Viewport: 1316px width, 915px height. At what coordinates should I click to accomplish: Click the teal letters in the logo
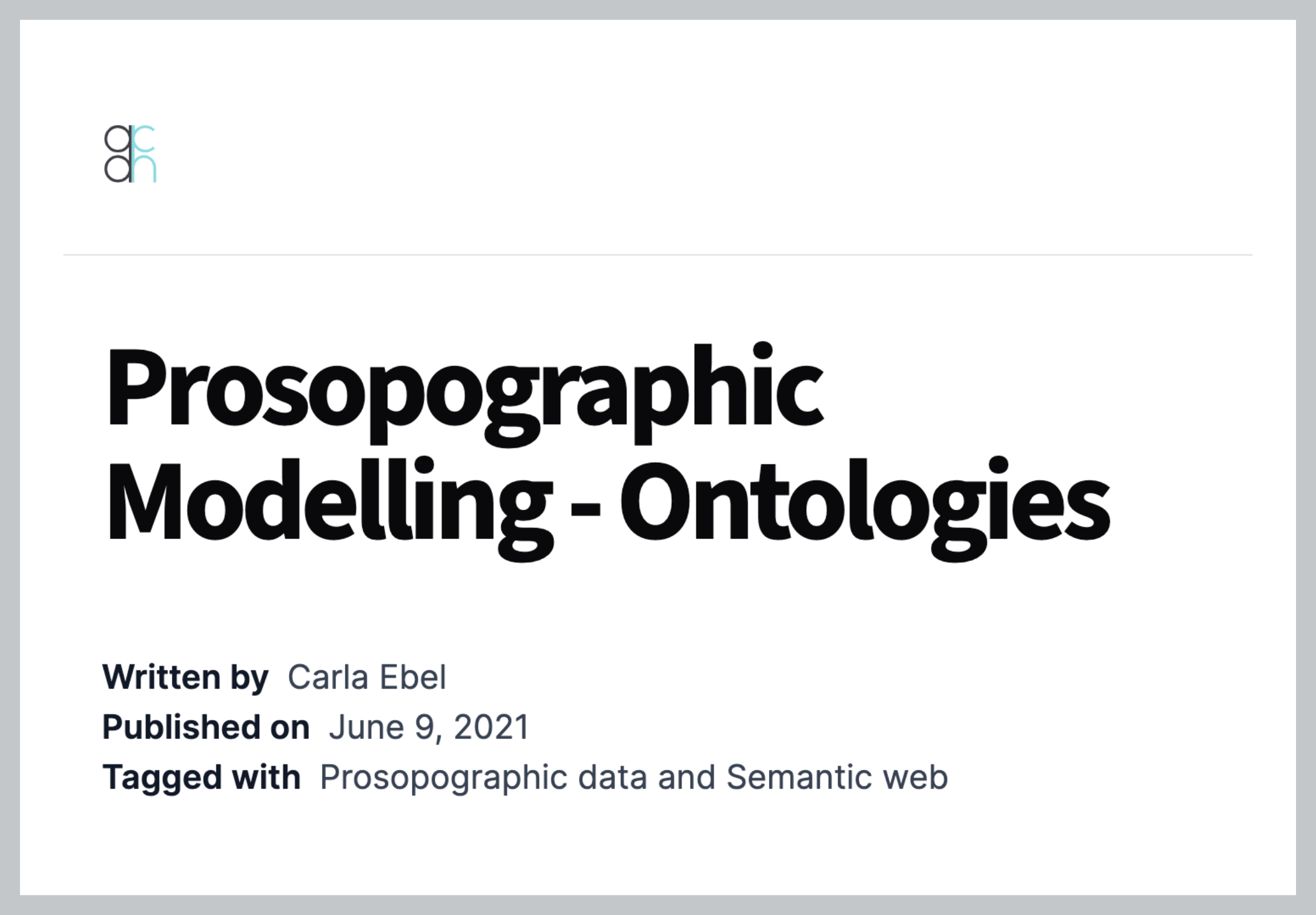(144, 154)
